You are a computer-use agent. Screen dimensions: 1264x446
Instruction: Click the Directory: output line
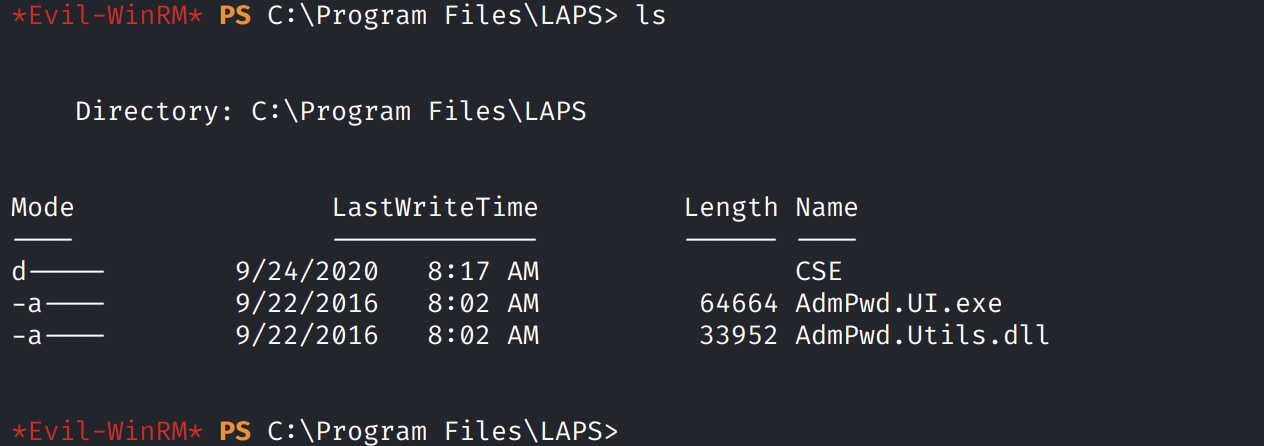(x=331, y=112)
